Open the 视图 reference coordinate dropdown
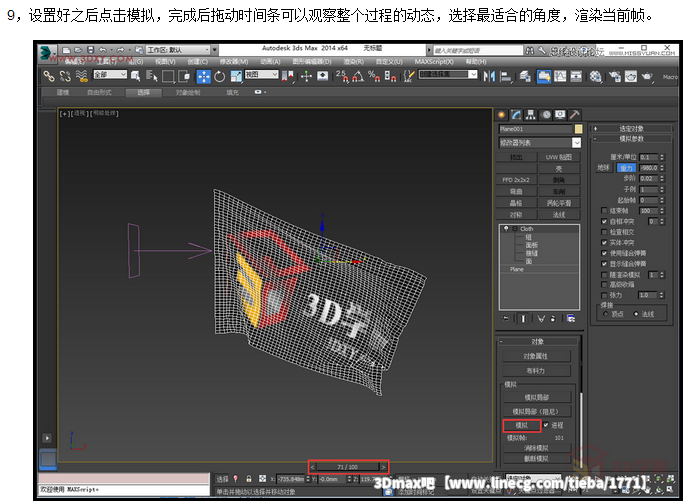Image resolution: width=686 pixels, height=502 pixels. pos(261,75)
